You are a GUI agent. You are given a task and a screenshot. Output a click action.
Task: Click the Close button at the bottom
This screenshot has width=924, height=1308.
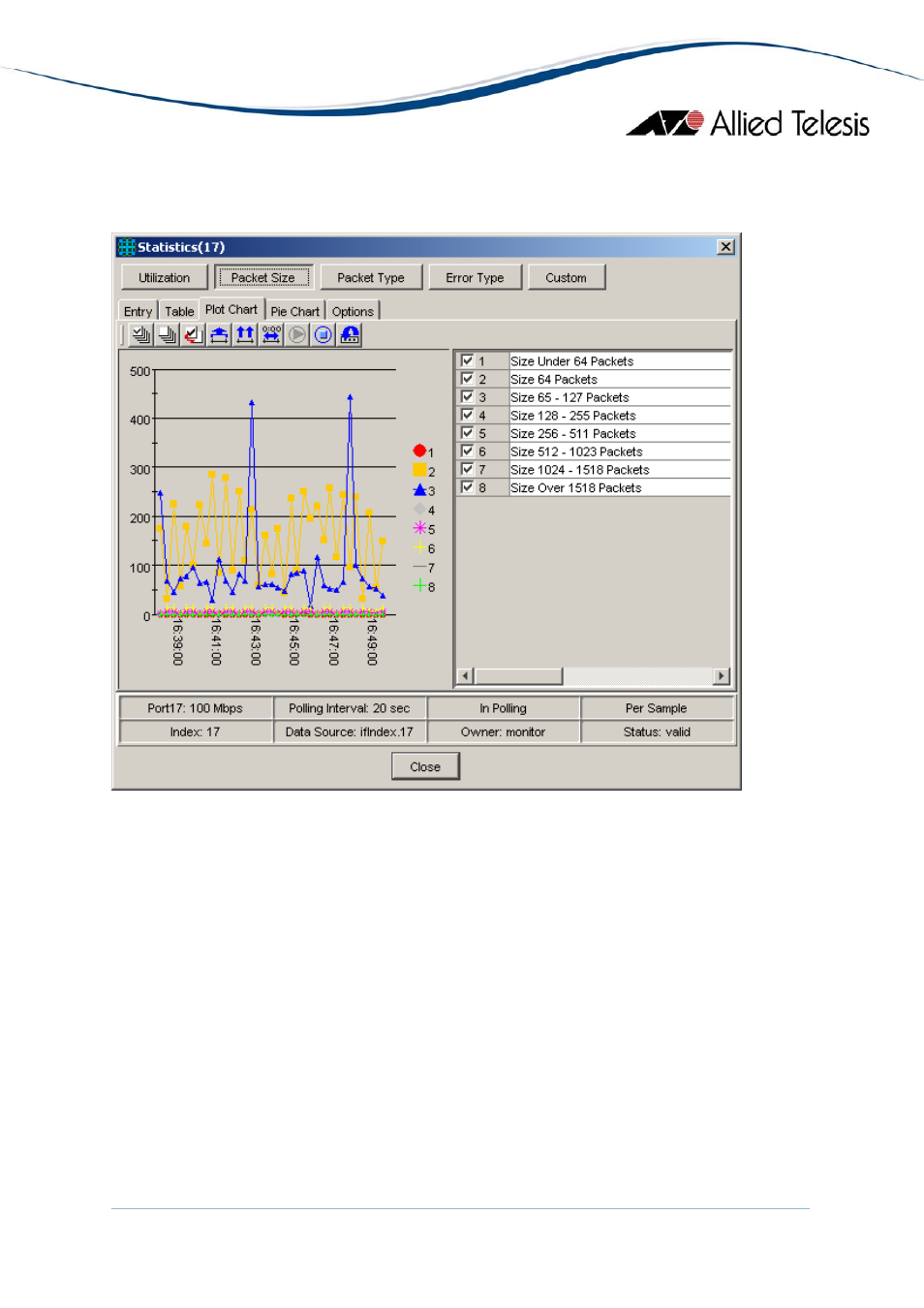point(425,766)
